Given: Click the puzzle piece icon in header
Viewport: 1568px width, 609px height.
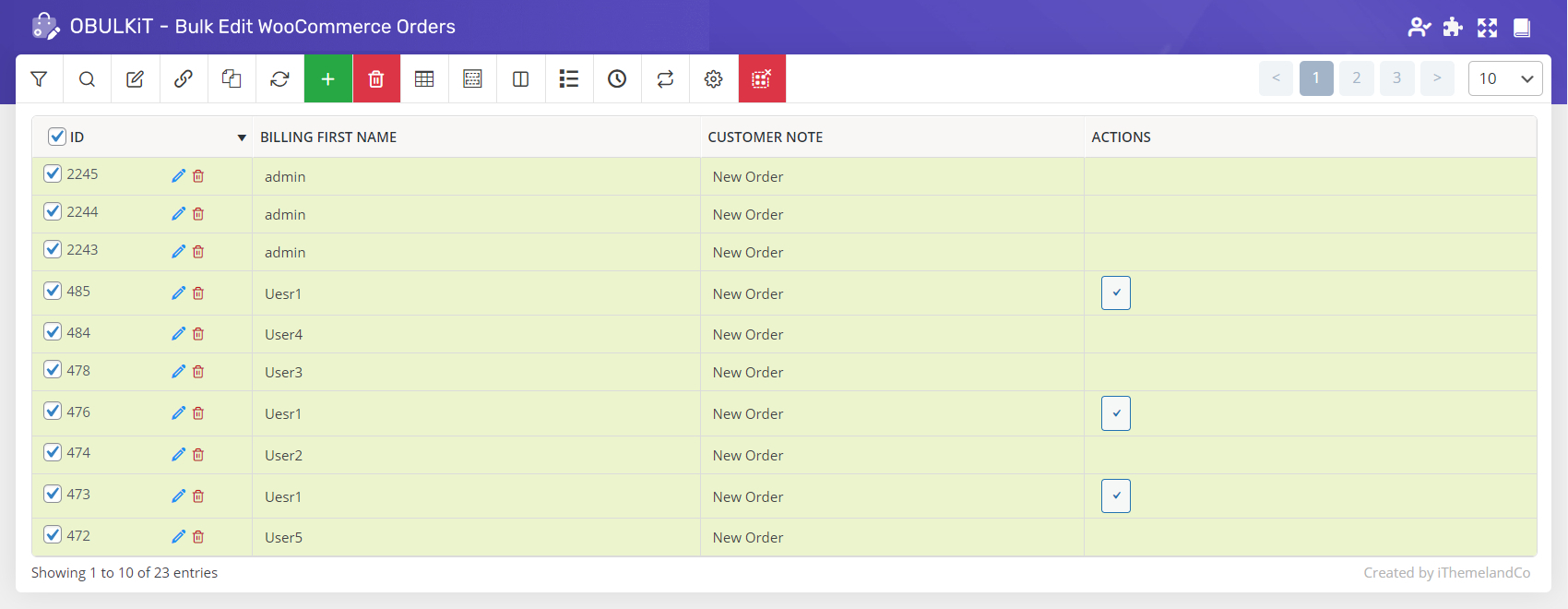Looking at the screenshot, I should 1453,27.
